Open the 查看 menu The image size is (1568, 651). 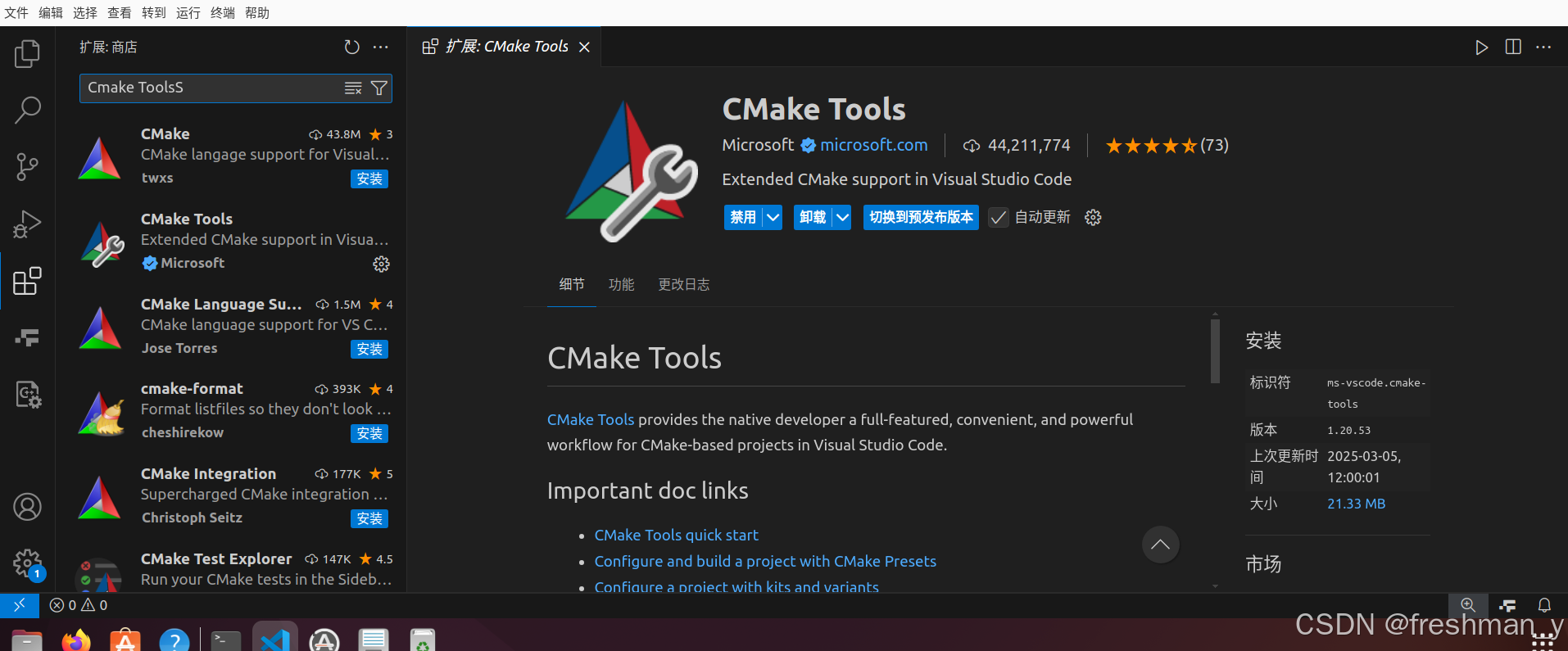(x=120, y=13)
